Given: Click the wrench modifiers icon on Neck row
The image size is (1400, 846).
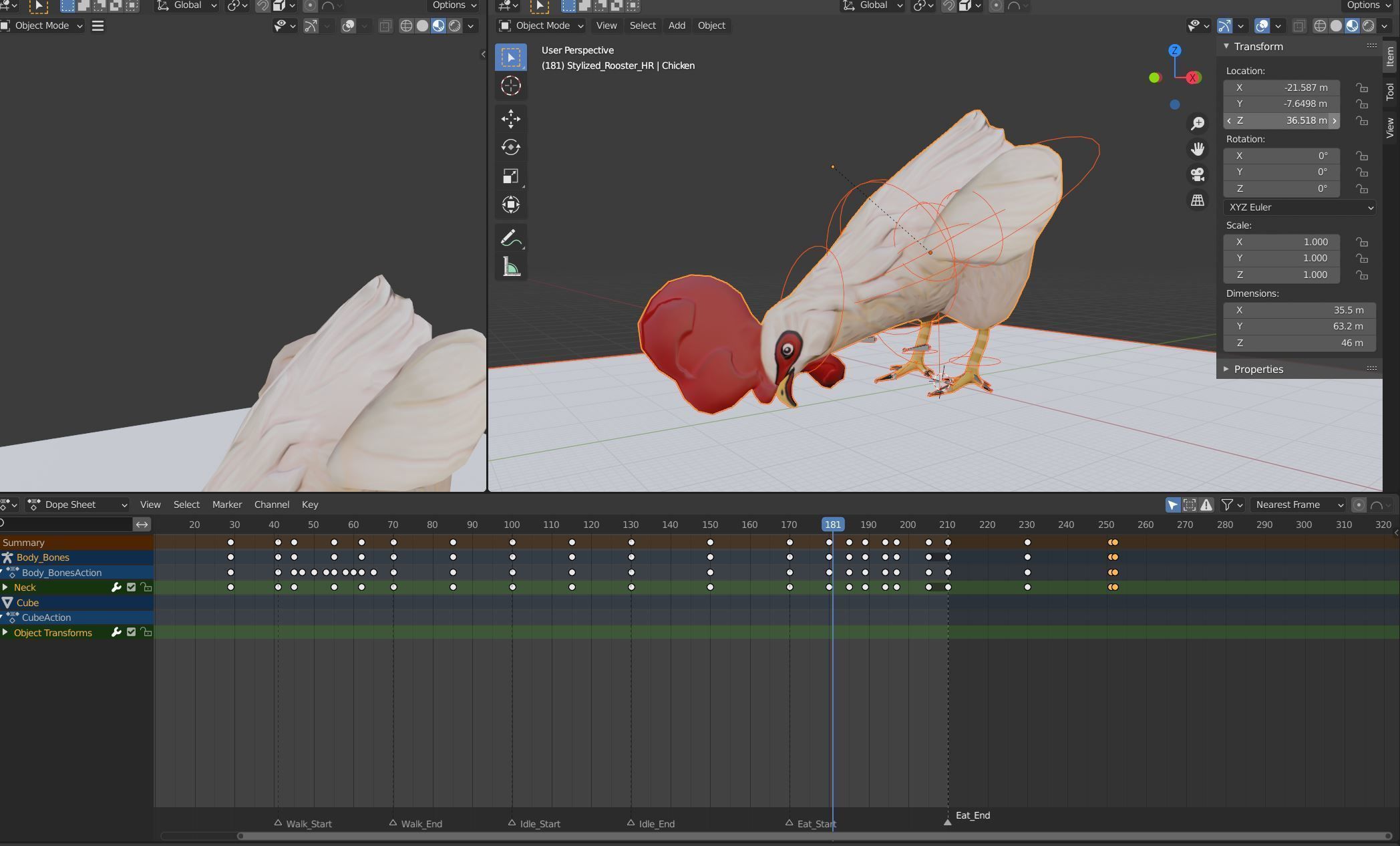Looking at the screenshot, I should coord(116,587).
